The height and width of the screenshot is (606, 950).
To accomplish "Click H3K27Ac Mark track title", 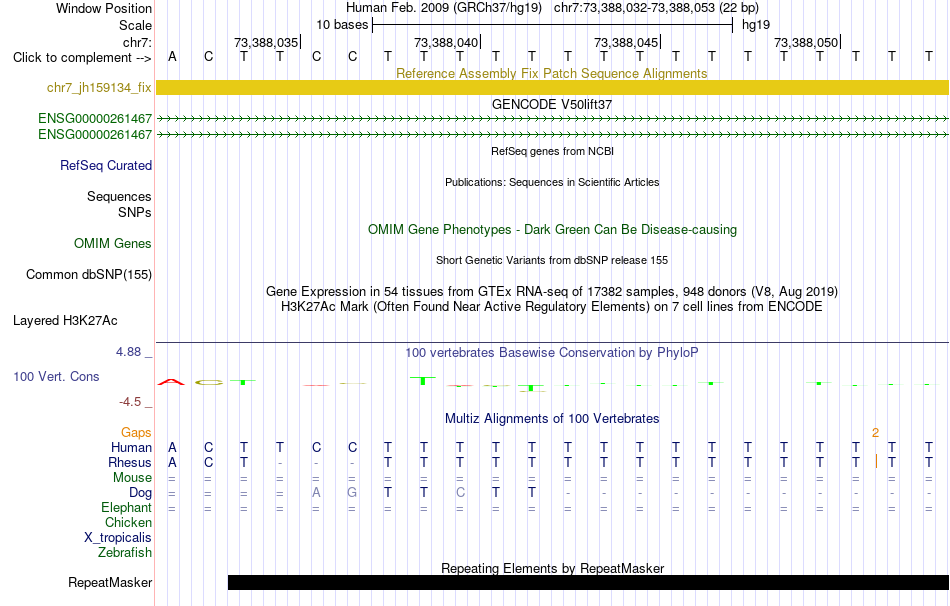I will [x=552, y=307].
